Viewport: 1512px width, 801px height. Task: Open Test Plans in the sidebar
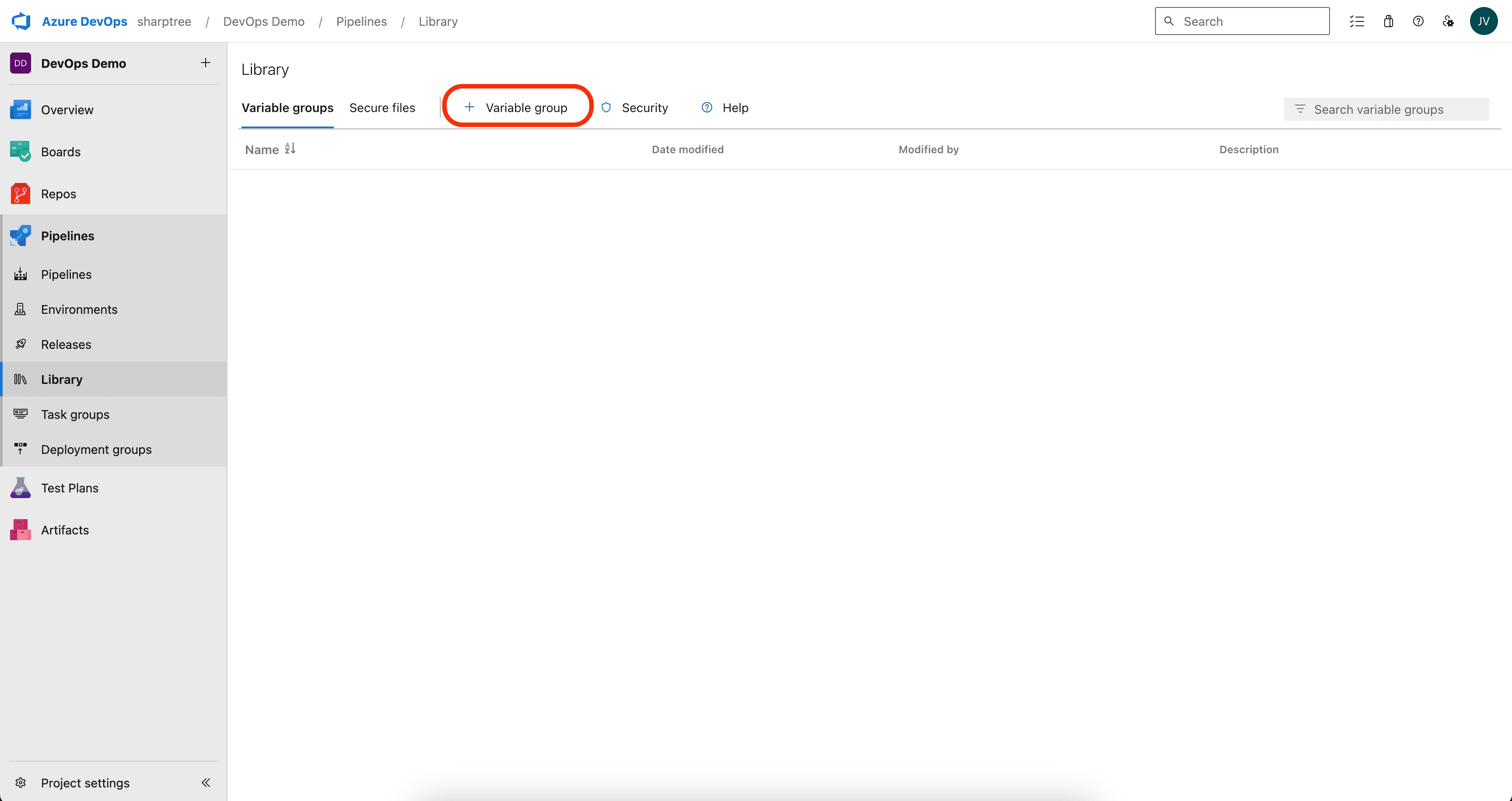point(113,488)
